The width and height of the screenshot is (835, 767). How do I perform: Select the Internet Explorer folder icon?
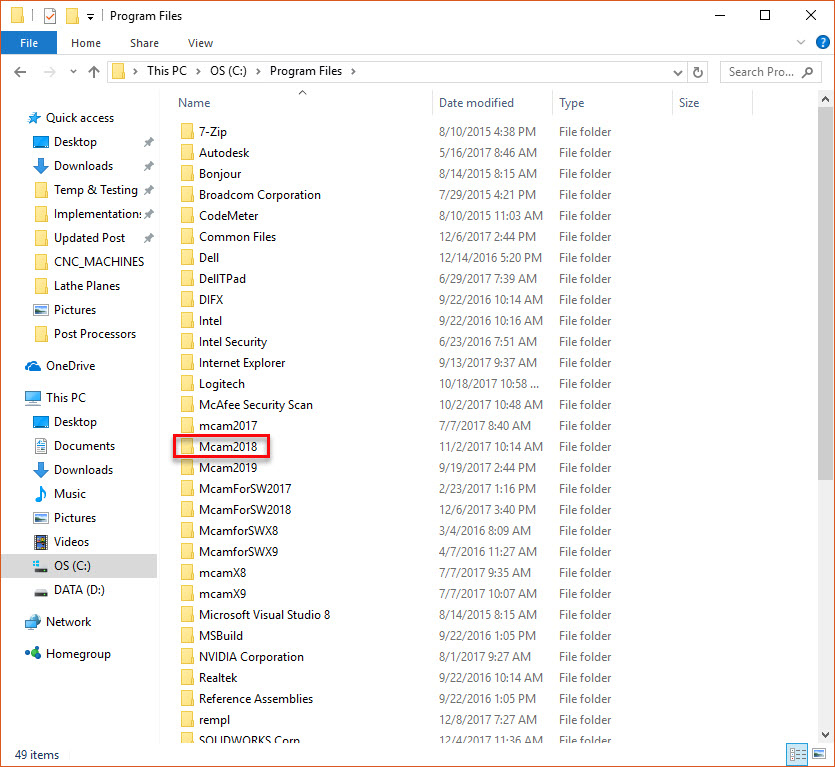coord(187,363)
